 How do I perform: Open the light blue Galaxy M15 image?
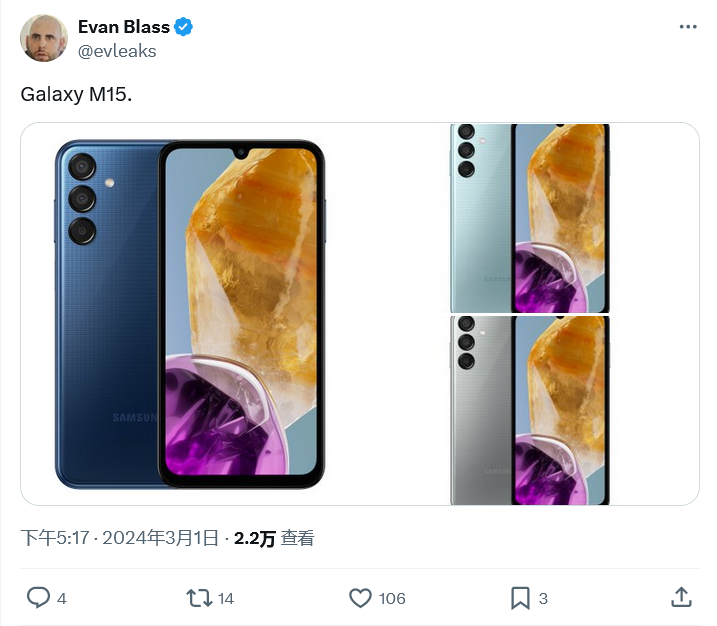click(x=529, y=218)
